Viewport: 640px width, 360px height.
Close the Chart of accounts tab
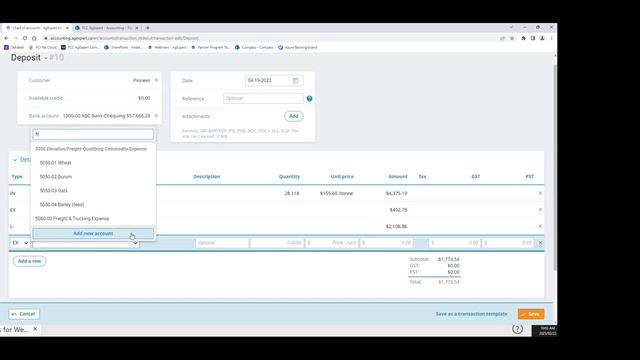67,28
